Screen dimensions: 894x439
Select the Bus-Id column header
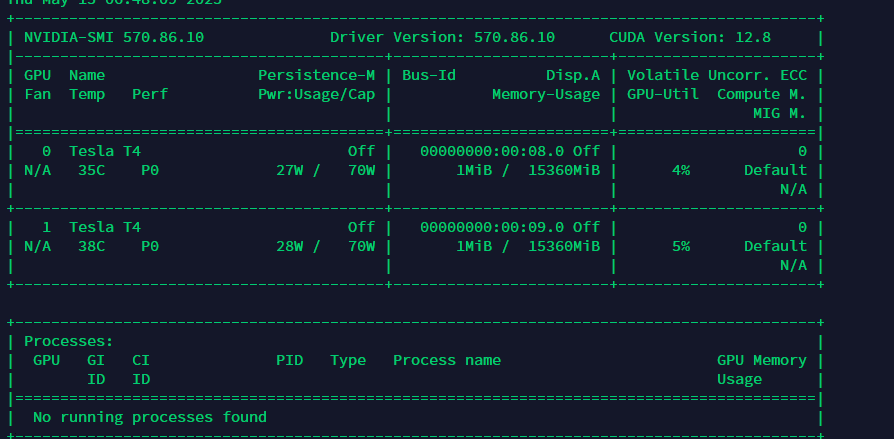click(x=429, y=75)
